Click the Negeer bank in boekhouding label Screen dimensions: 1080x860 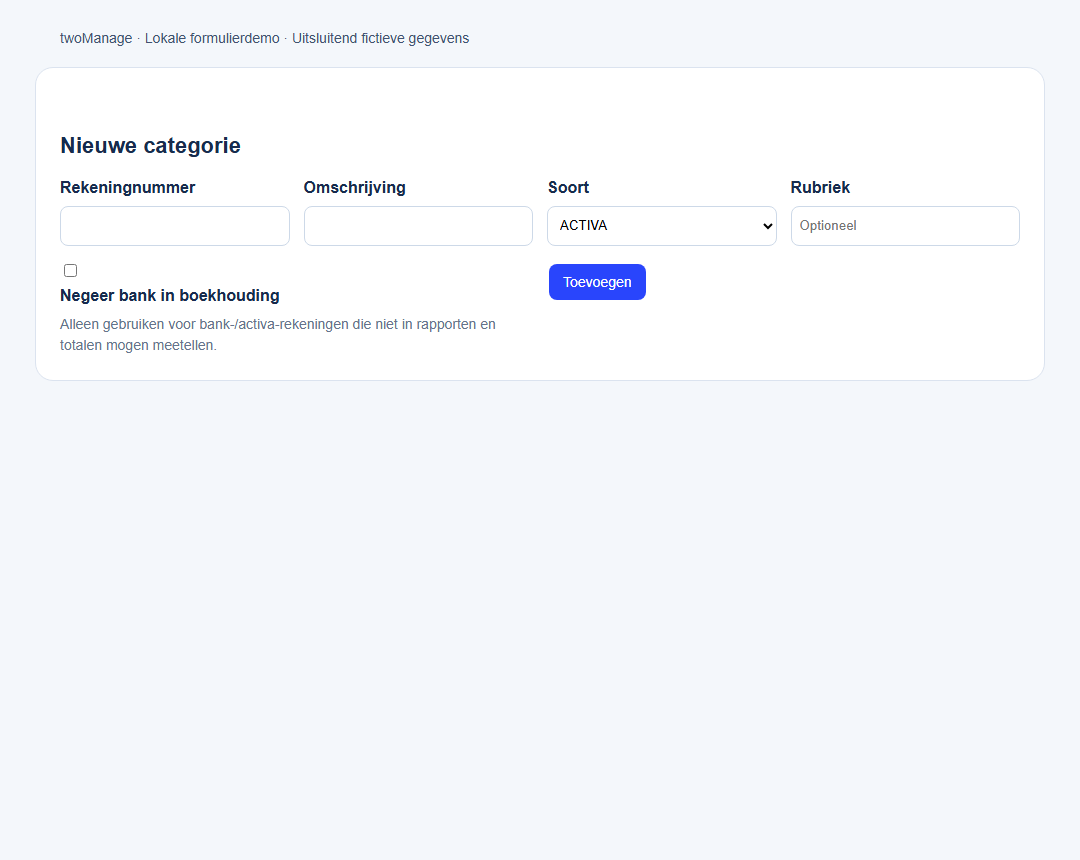click(x=169, y=295)
